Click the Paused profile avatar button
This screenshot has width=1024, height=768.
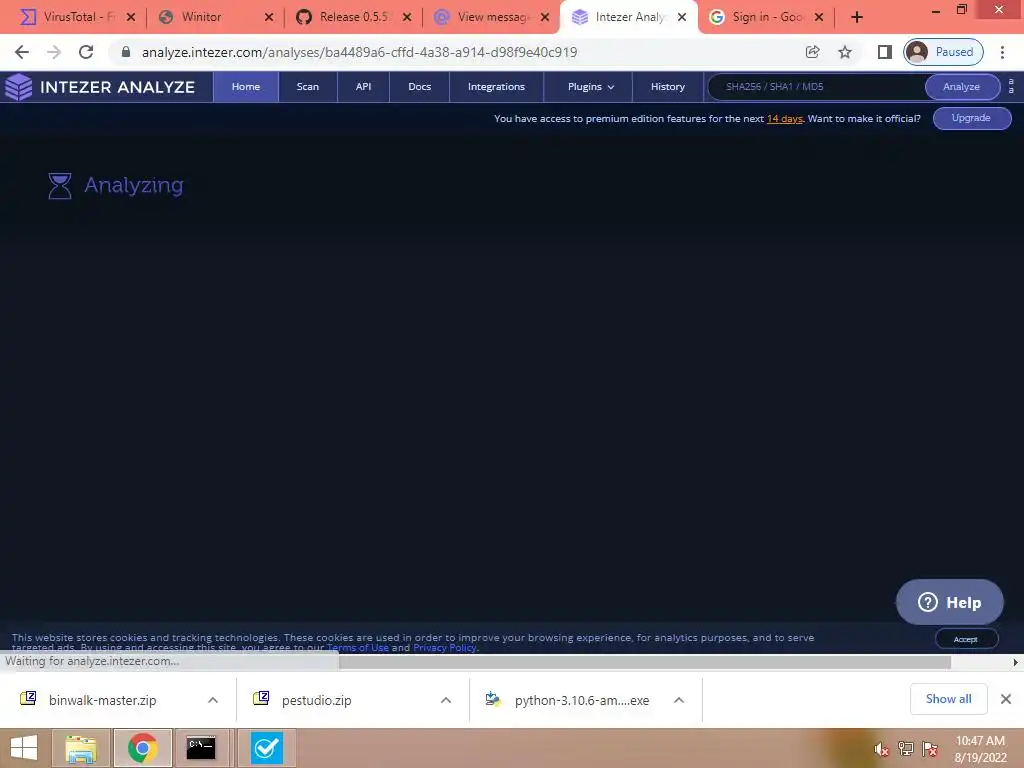point(944,52)
